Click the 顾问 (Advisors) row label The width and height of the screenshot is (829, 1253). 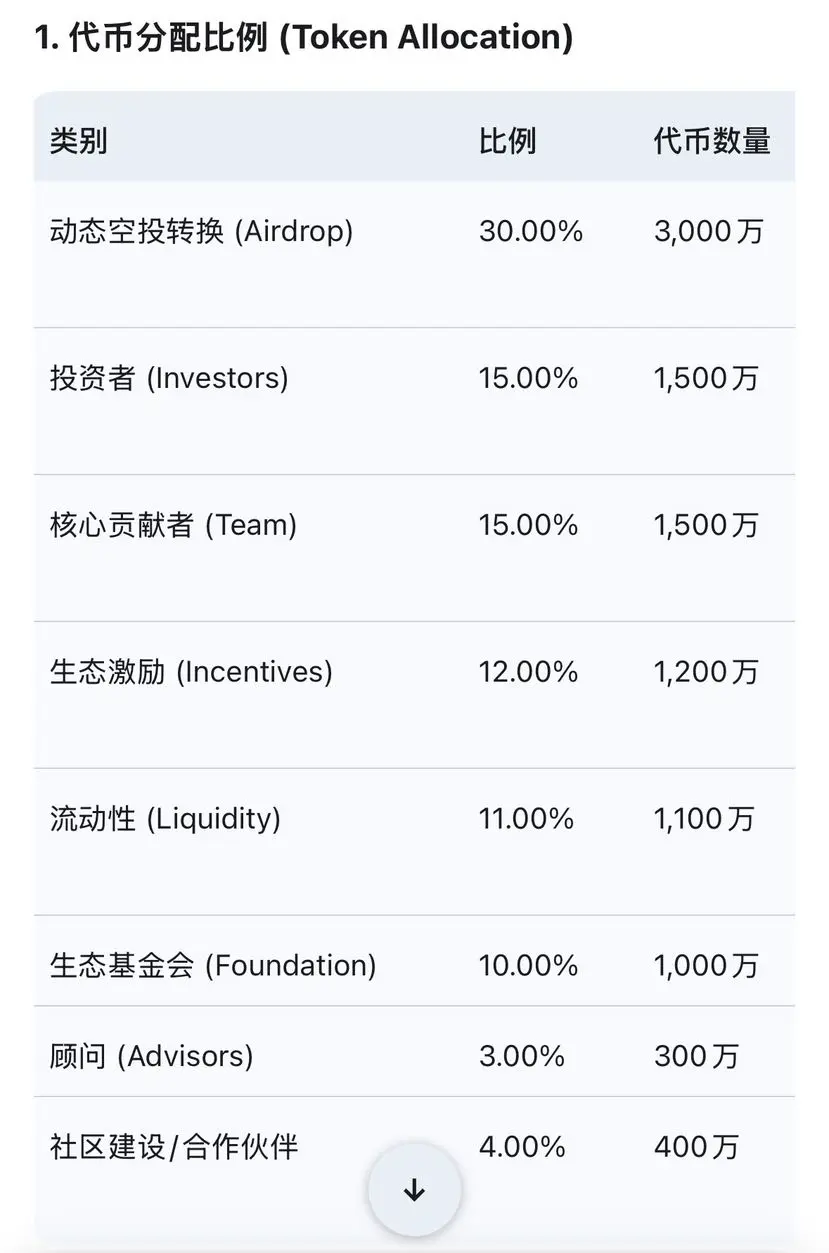point(151,1056)
